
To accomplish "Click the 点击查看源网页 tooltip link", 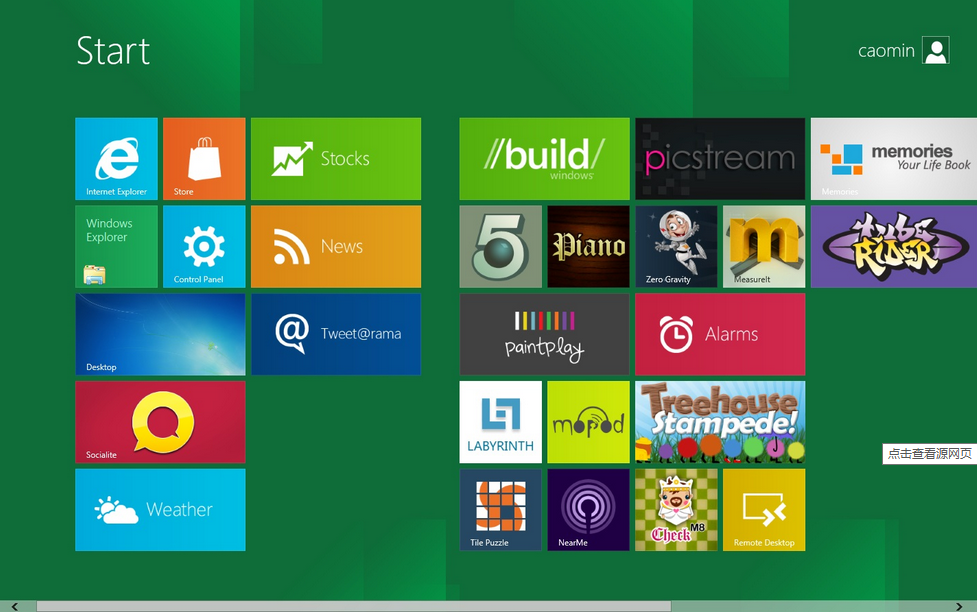I will (x=930, y=454).
